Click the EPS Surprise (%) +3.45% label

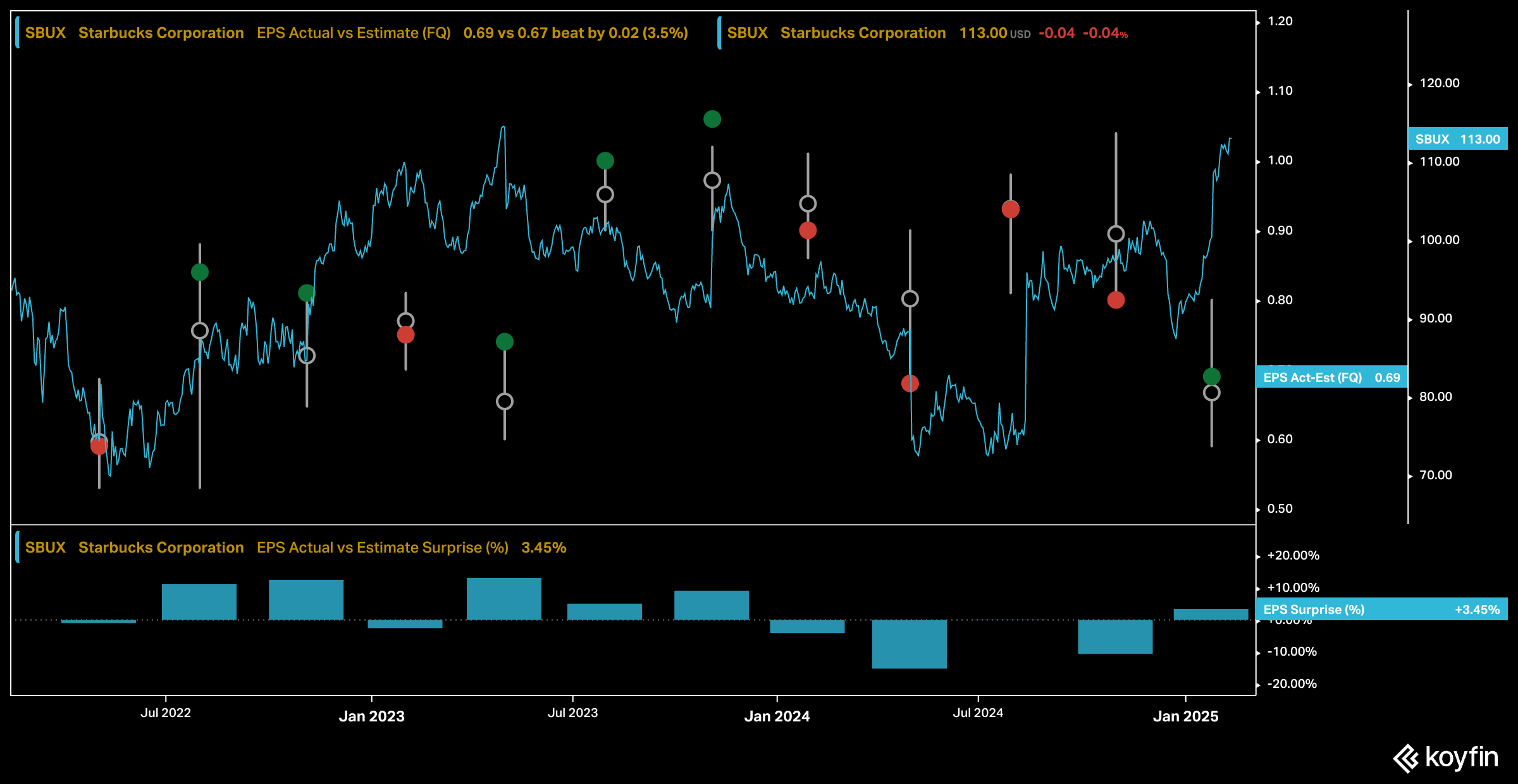tap(1382, 609)
